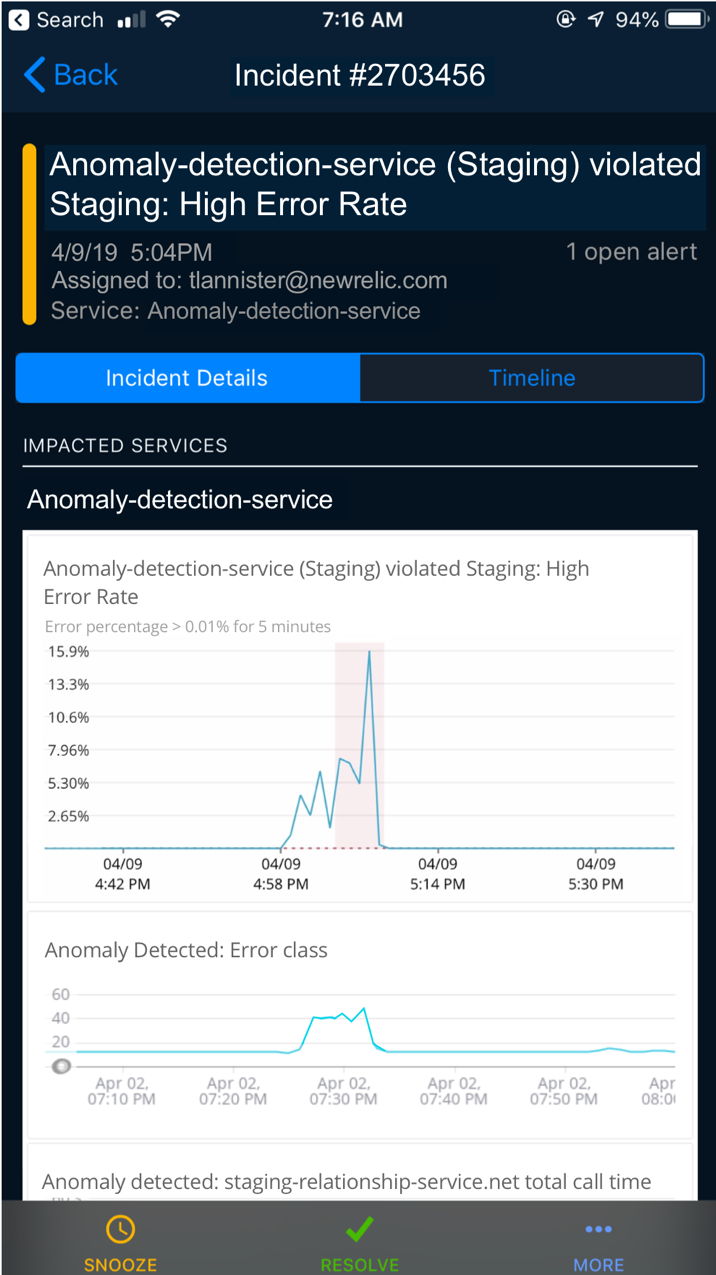This screenshot has width=716, height=1275.
Task: Tap the pink violation region in the error chart
Action: (359, 745)
